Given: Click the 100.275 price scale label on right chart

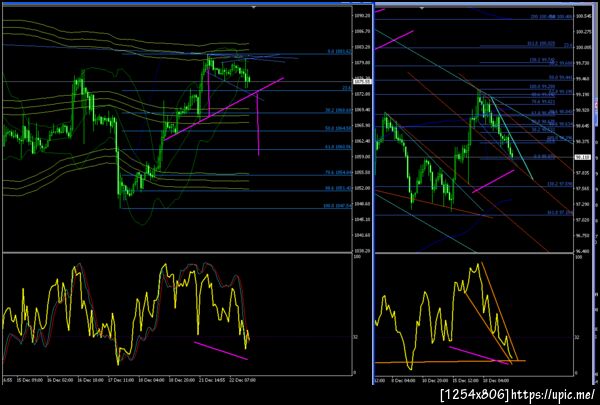Looking at the screenshot, I should [x=583, y=32].
